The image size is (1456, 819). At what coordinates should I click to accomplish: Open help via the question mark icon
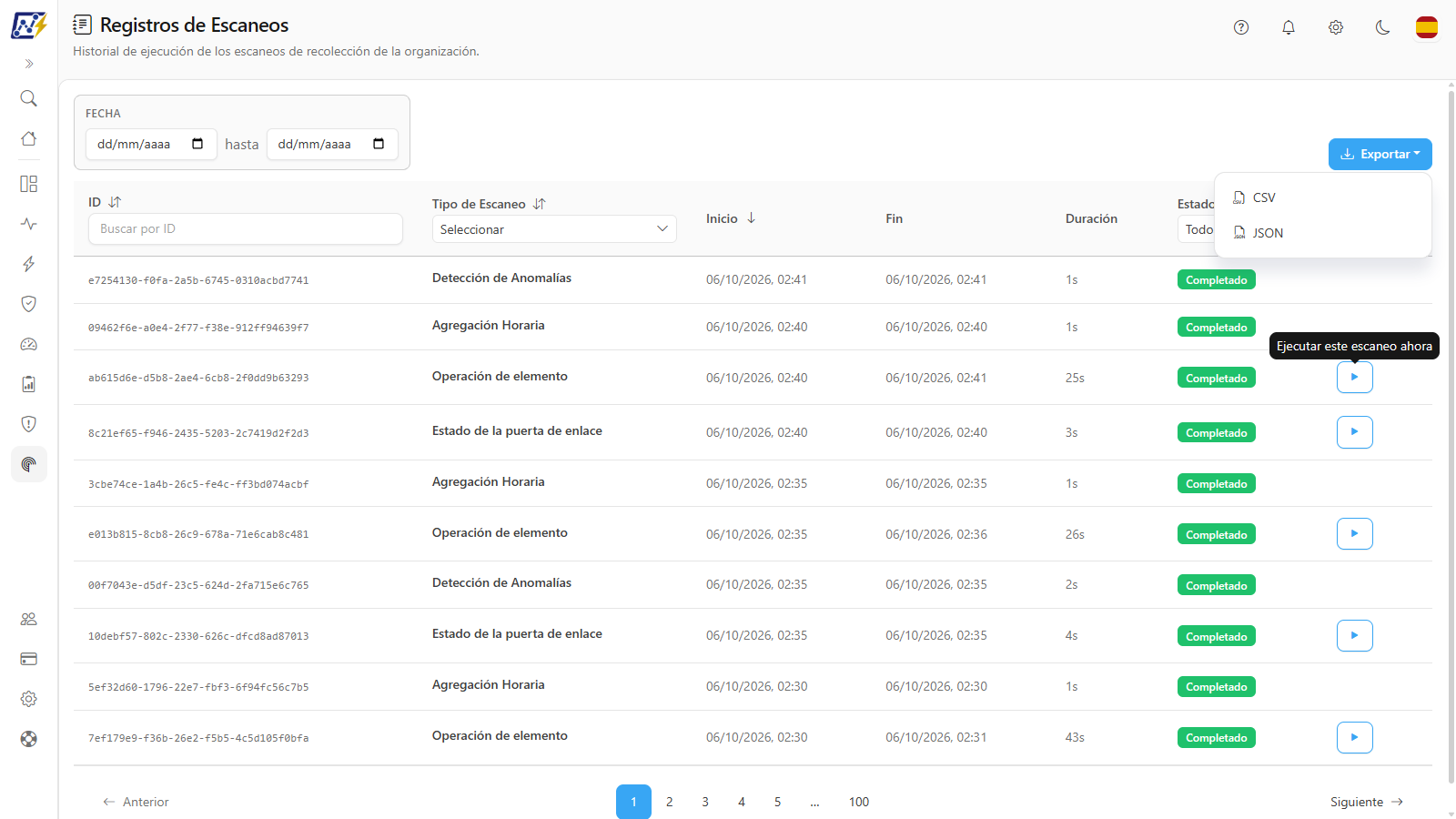[1241, 27]
